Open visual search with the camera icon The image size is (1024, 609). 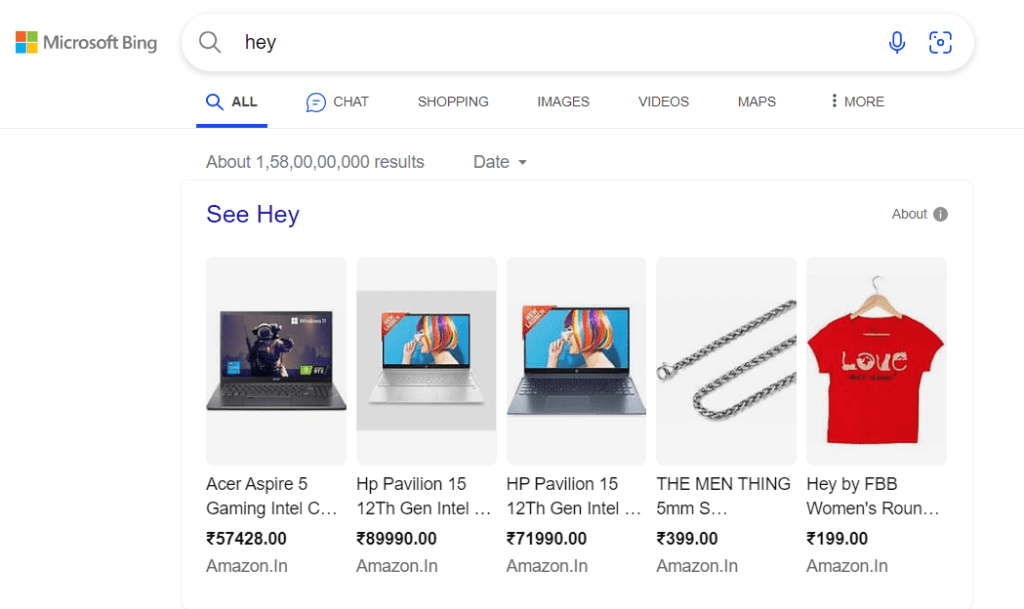tap(940, 42)
